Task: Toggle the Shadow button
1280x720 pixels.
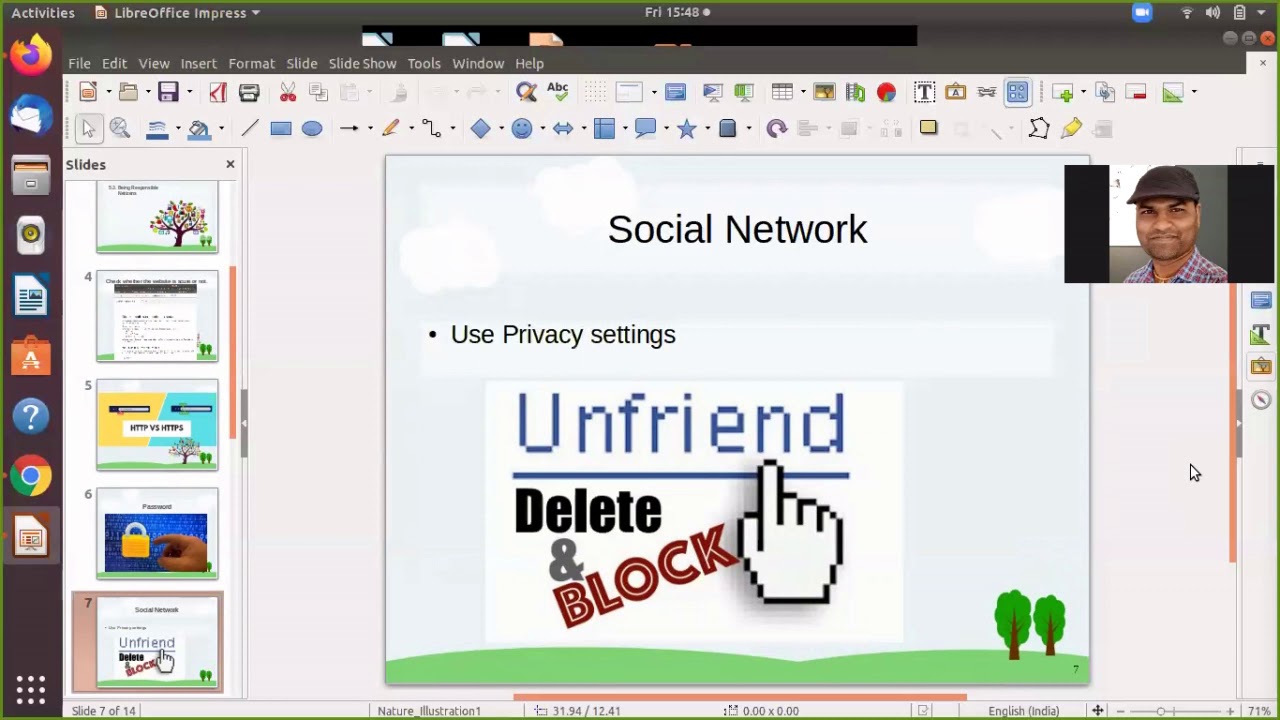Action: pyautogui.click(x=928, y=129)
